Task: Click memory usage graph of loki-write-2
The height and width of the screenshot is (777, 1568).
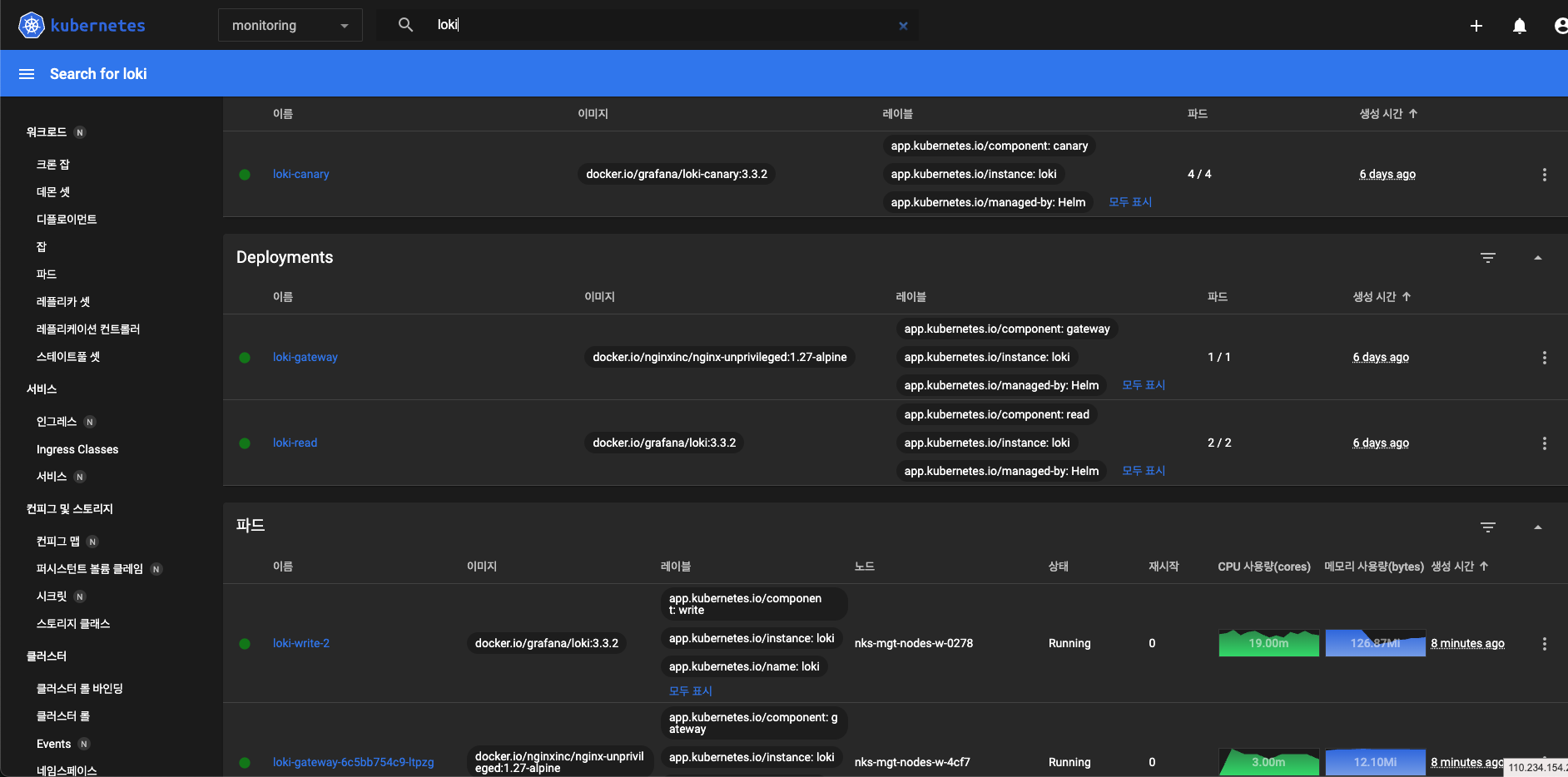Action: (x=1375, y=643)
